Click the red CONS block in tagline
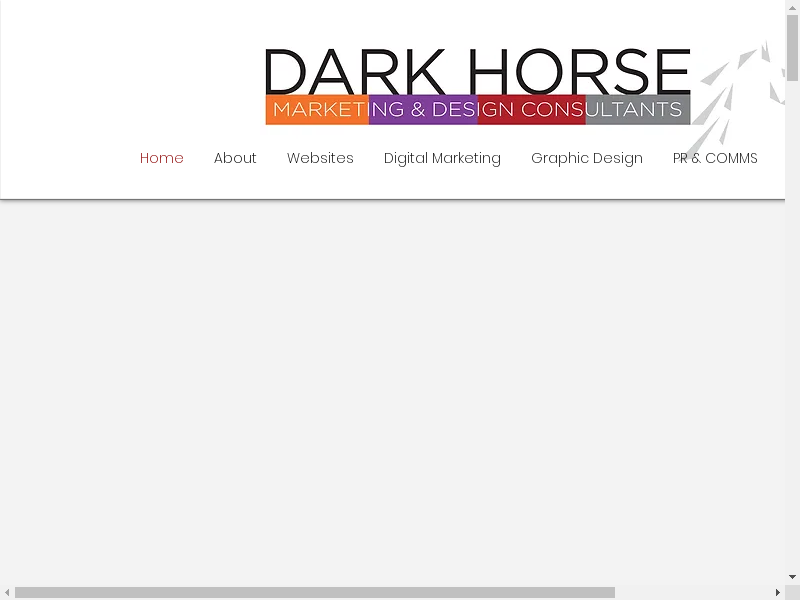 532,110
